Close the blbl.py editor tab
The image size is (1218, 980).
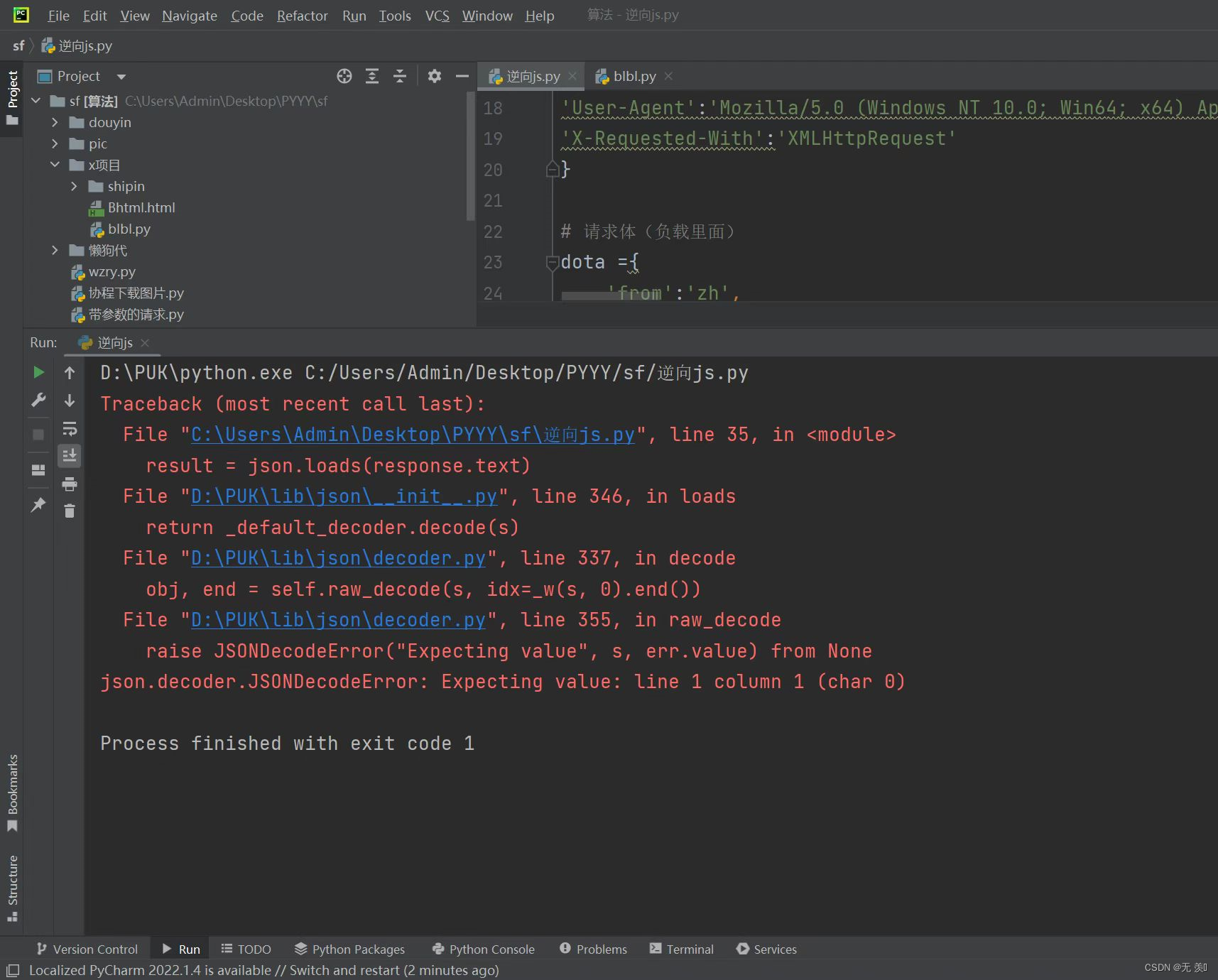tap(668, 76)
